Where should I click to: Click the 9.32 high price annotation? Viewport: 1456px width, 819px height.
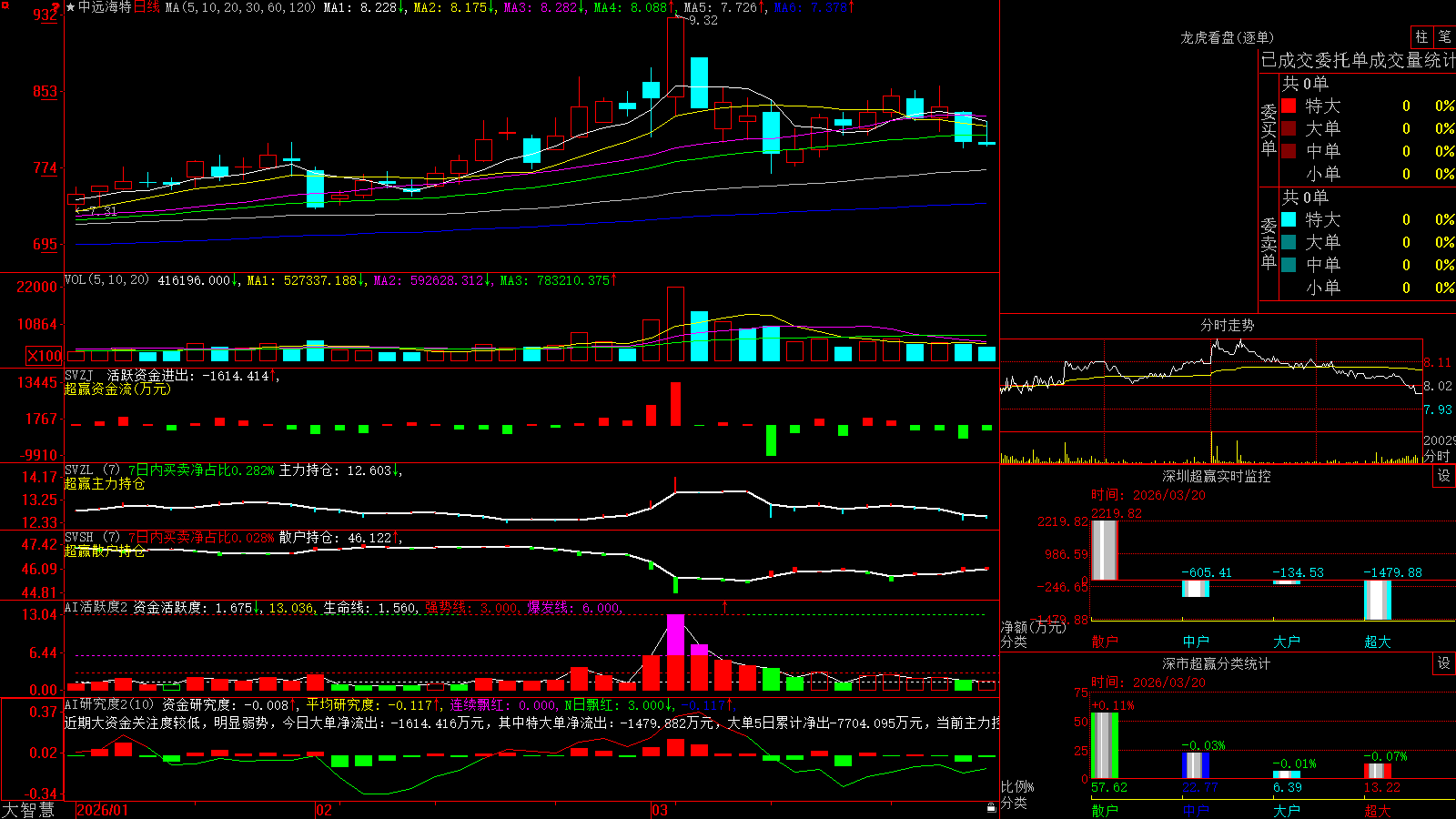[x=703, y=20]
